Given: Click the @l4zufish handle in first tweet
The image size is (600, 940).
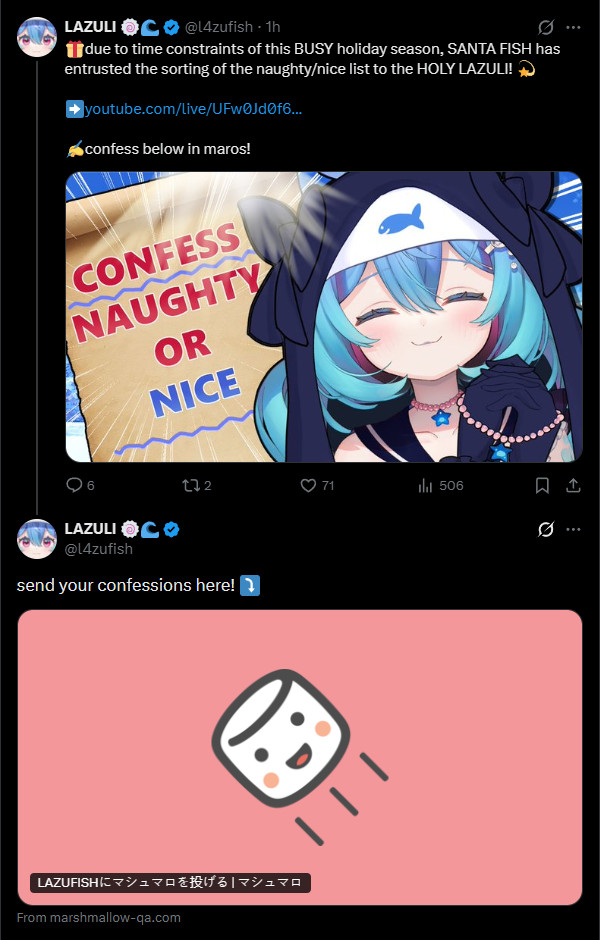Looking at the screenshot, I should click(219, 27).
